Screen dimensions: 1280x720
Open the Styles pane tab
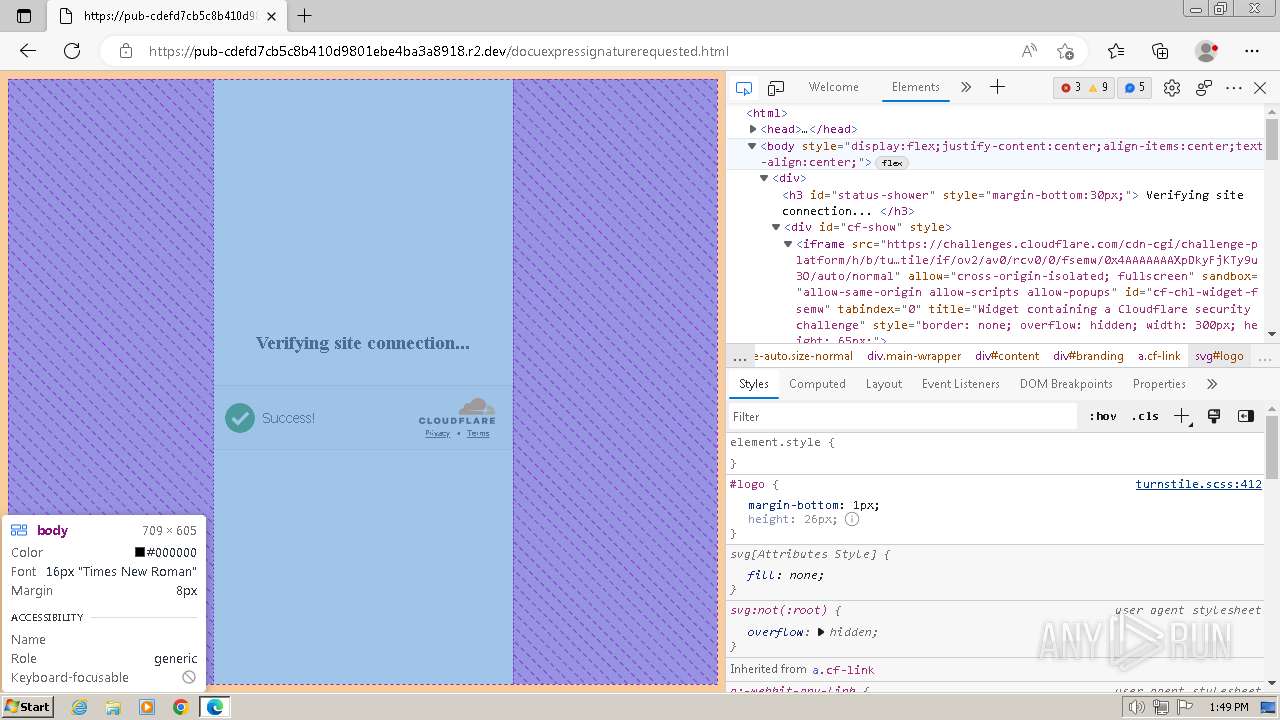coord(753,384)
